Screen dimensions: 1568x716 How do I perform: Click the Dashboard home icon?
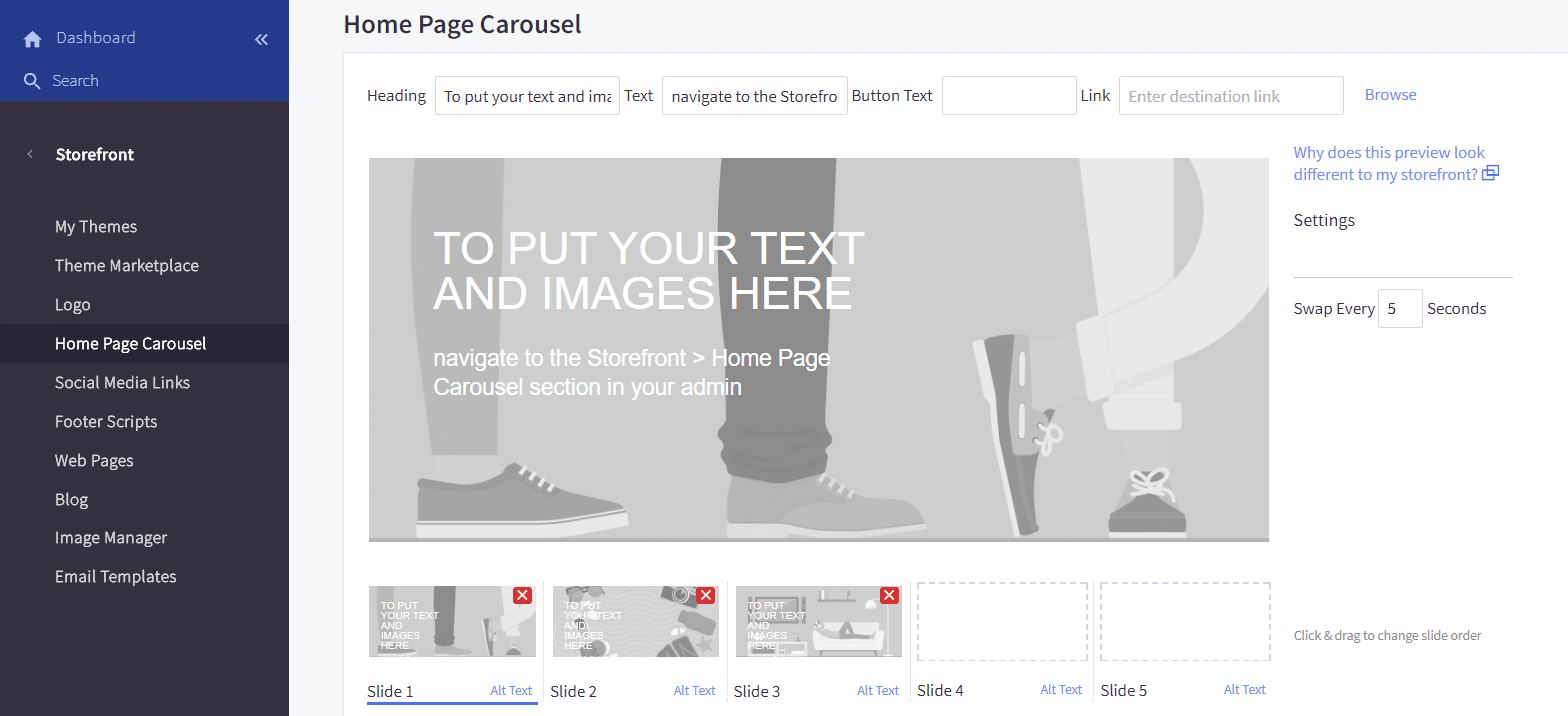(x=32, y=39)
